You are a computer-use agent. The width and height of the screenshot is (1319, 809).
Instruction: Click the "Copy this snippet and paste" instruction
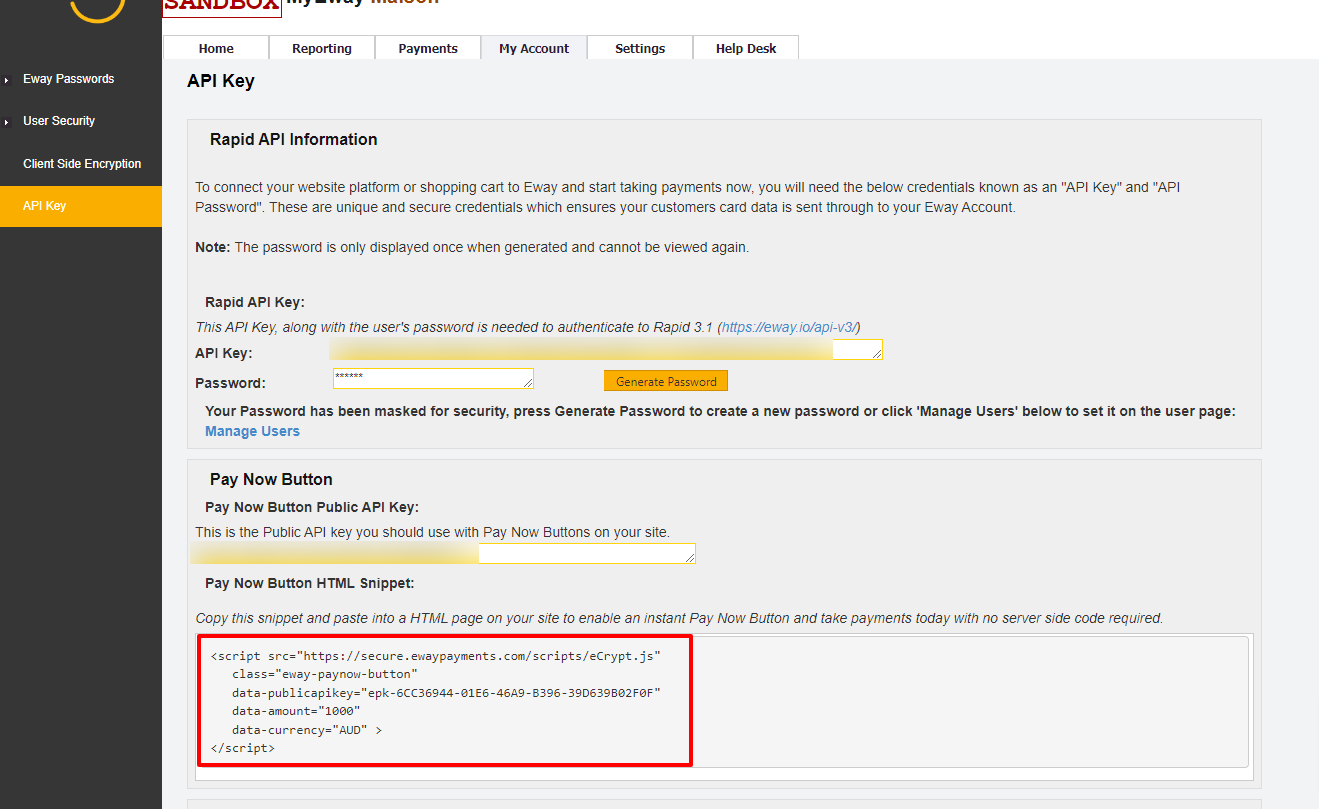tap(679, 618)
